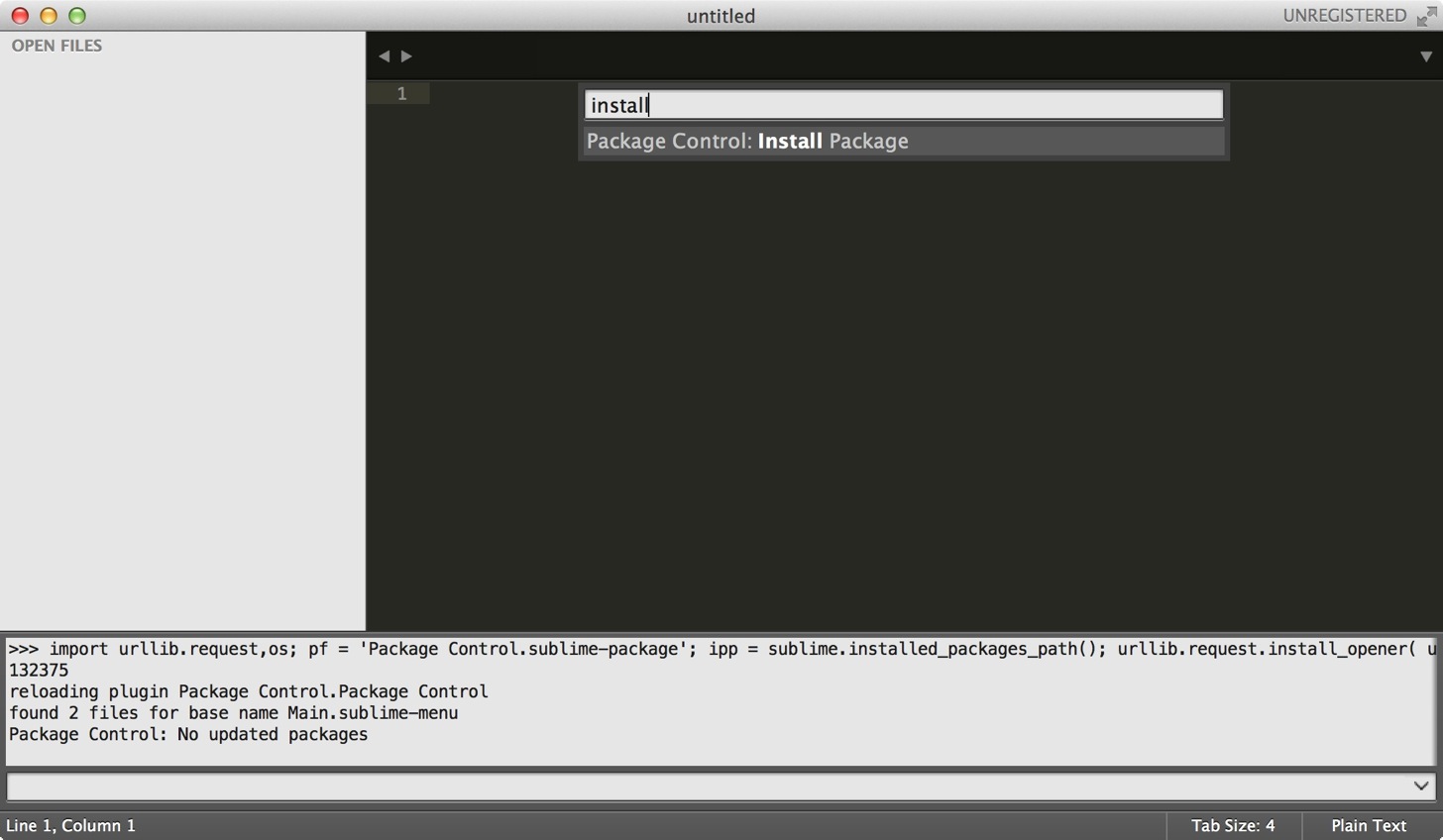Click the OPEN FILES sidebar heading
The image size is (1443, 840).
pos(56,46)
